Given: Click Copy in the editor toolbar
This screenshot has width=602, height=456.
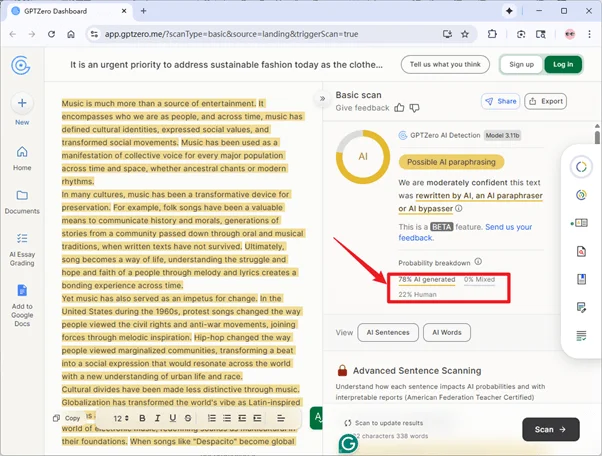Looking at the screenshot, I should (67, 418).
